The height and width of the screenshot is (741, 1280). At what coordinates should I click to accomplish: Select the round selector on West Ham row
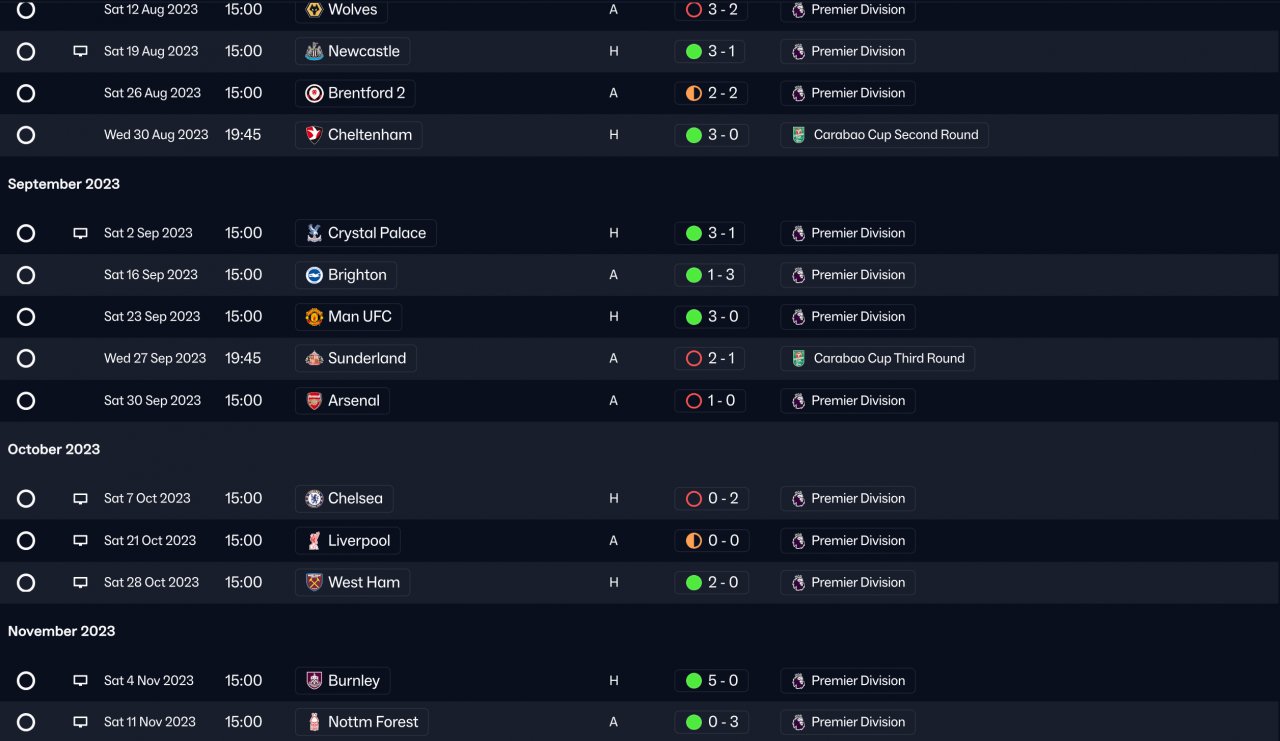pyautogui.click(x=26, y=583)
